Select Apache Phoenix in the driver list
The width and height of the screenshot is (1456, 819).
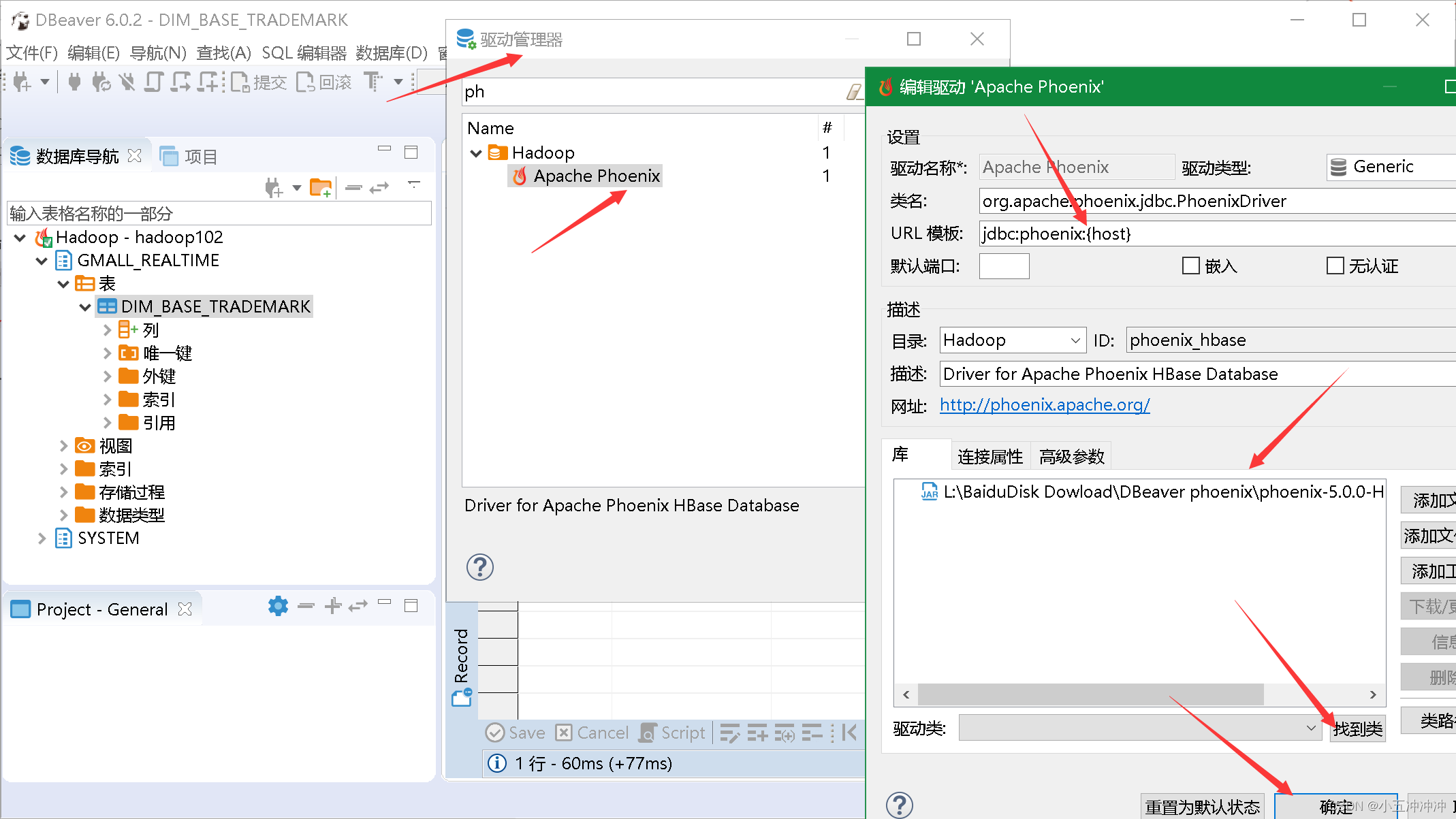click(x=586, y=176)
